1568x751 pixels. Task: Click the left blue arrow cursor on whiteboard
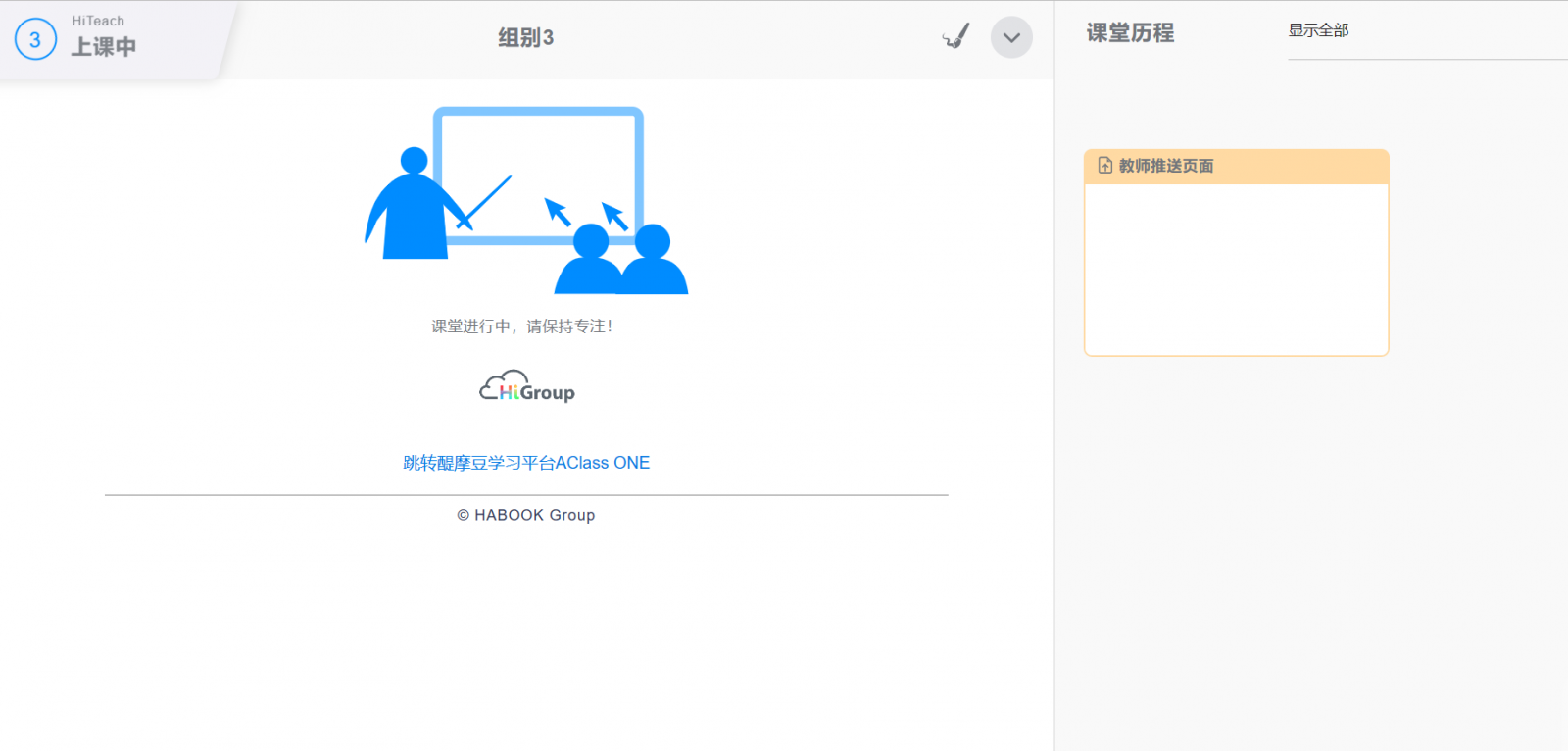click(558, 211)
